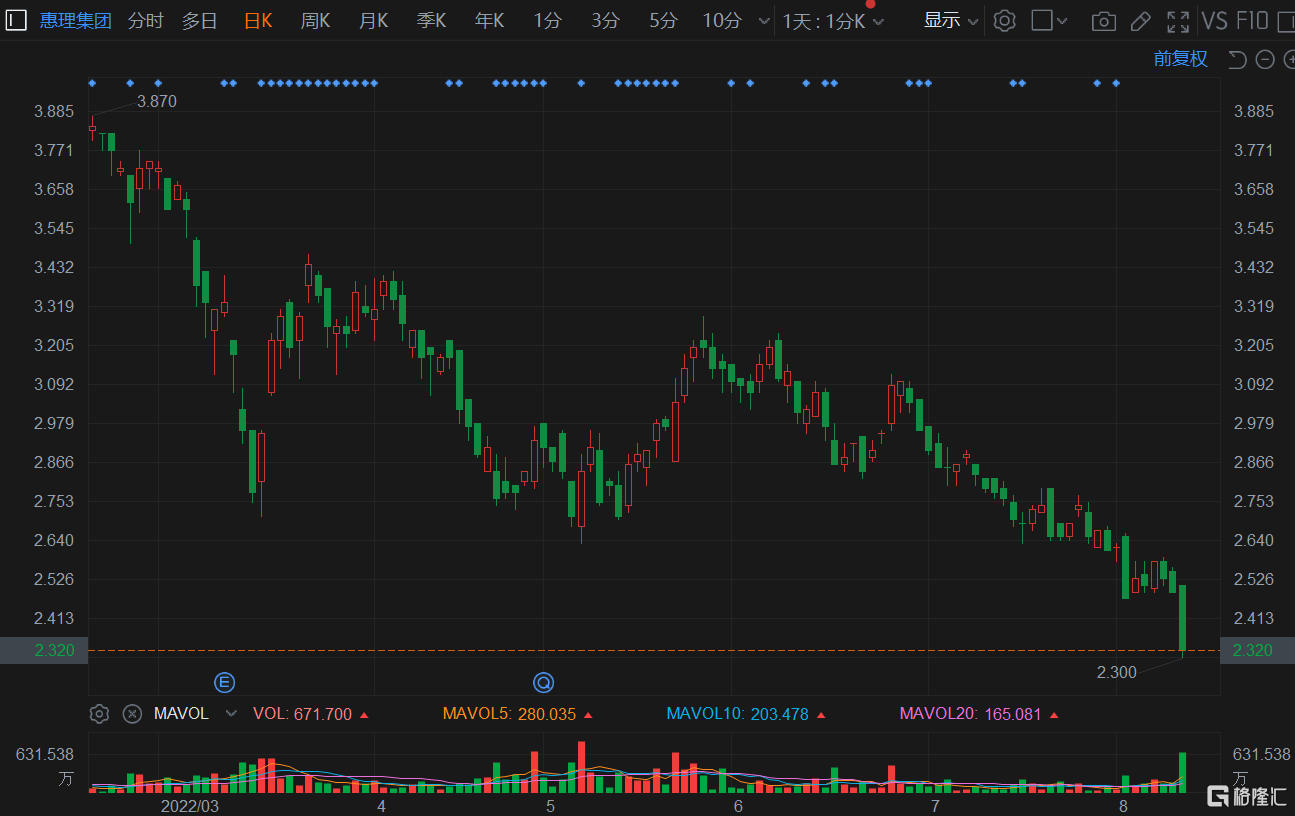This screenshot has height=816, width=1295.
Task: Expand the 显示 display dropdown
Action: tap(950, 21)
